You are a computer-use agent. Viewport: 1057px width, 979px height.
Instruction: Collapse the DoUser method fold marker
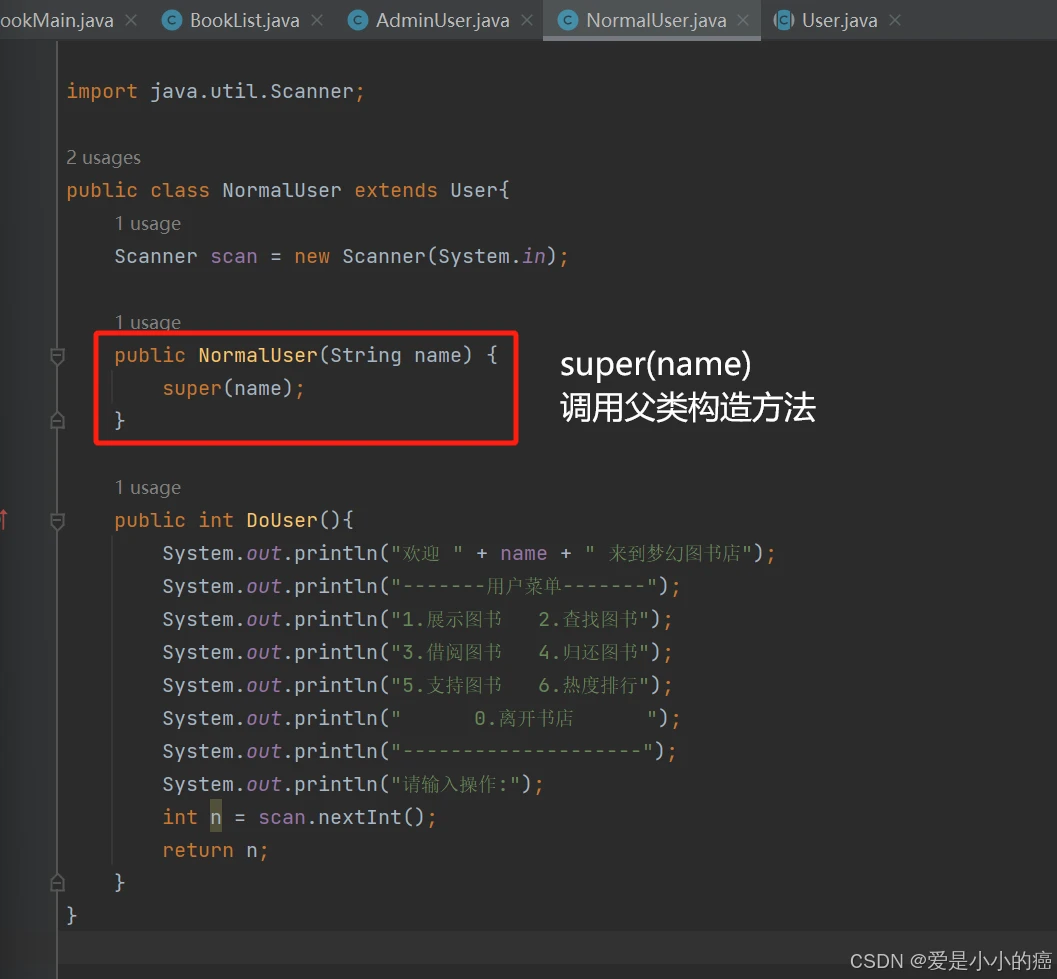tap(57, 521)
